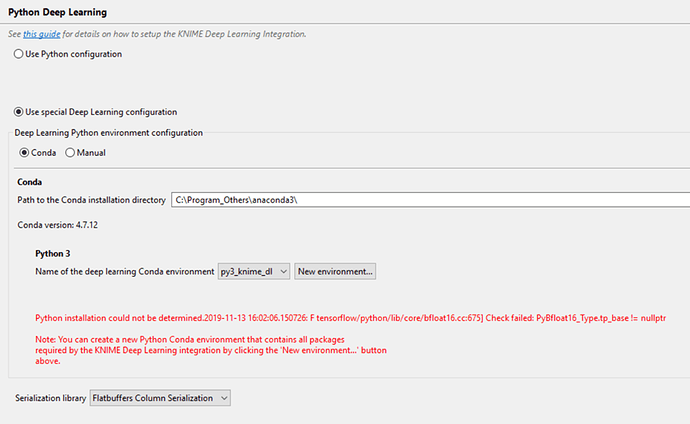Click the 'Serialization library' label
Screen dimensions: 690x424
pos(51,398)
